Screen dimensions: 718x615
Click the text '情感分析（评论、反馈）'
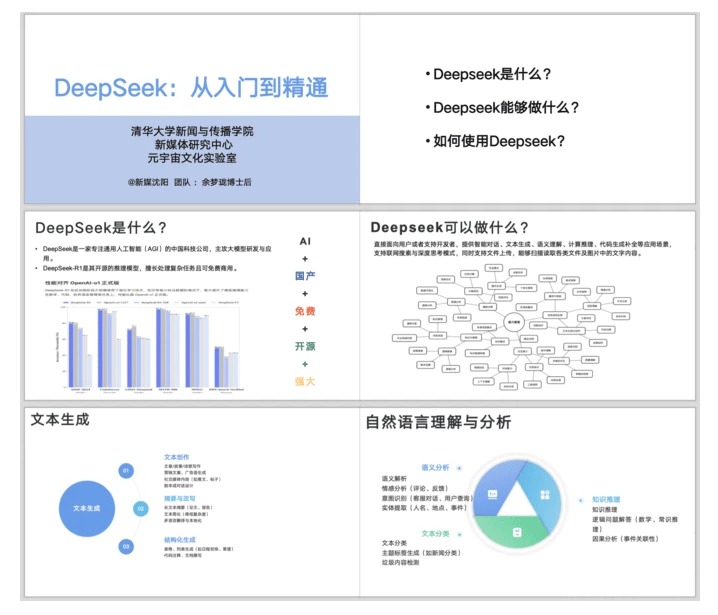click(x=415, y=488)
